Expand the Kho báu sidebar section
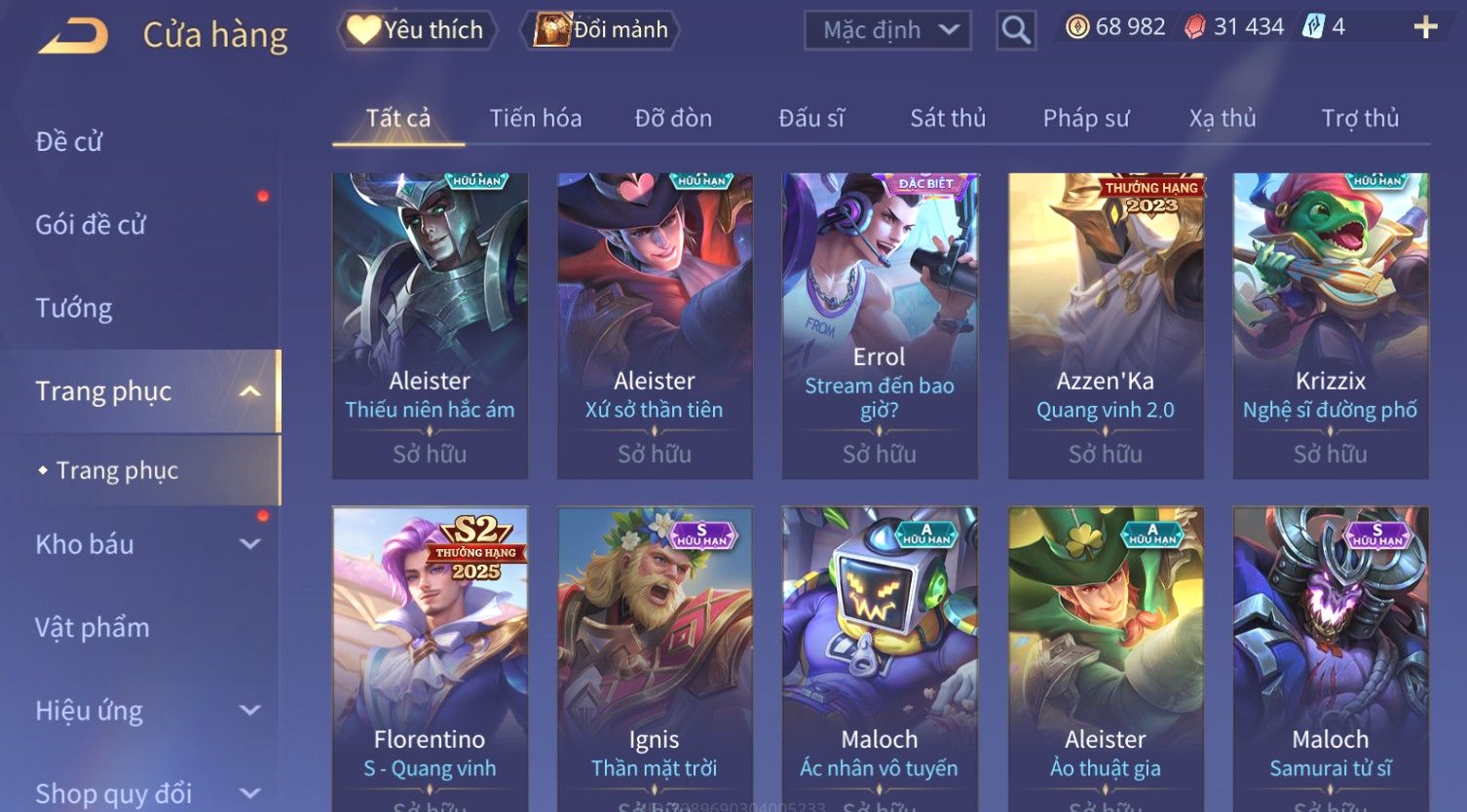 (x=250, y=544)
